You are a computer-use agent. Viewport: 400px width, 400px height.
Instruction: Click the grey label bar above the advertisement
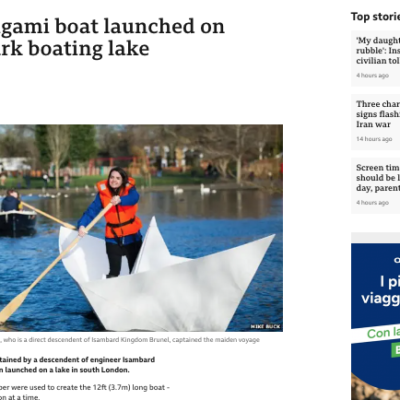click(x=375, y=237)
